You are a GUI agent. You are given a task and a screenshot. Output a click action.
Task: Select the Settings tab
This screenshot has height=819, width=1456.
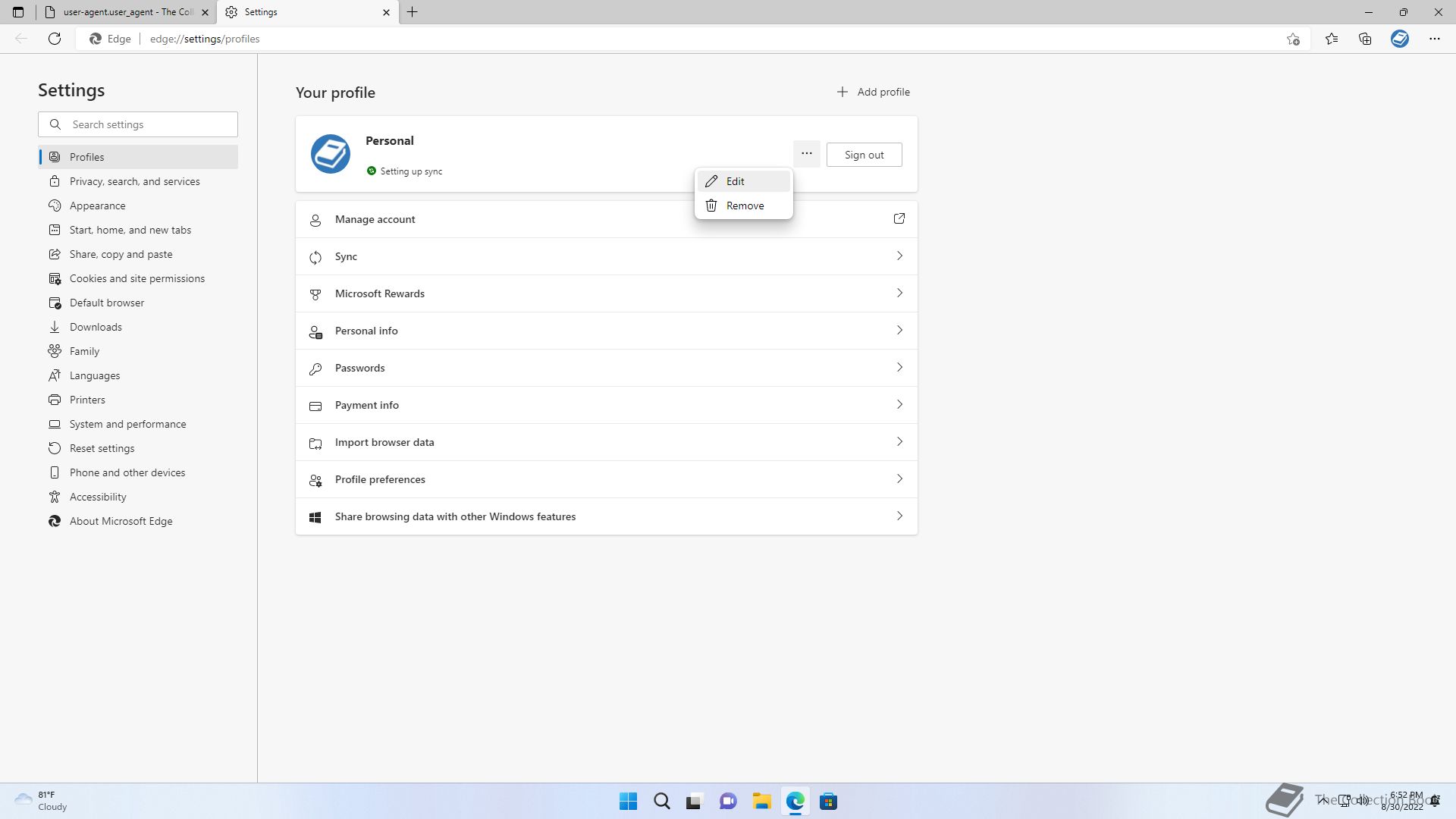click(x=308, y=12)
